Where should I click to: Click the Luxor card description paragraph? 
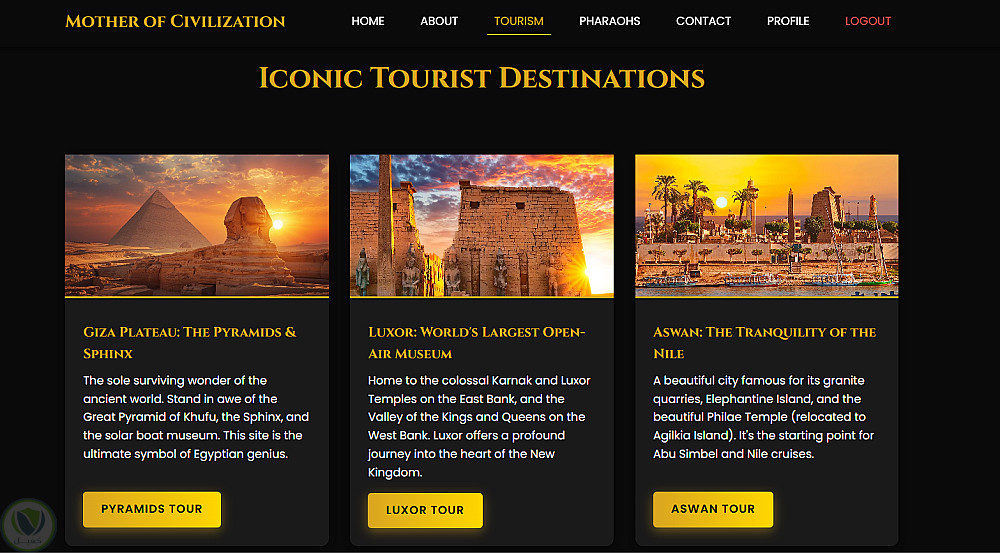pyautogui.click(x=480, y=426)
